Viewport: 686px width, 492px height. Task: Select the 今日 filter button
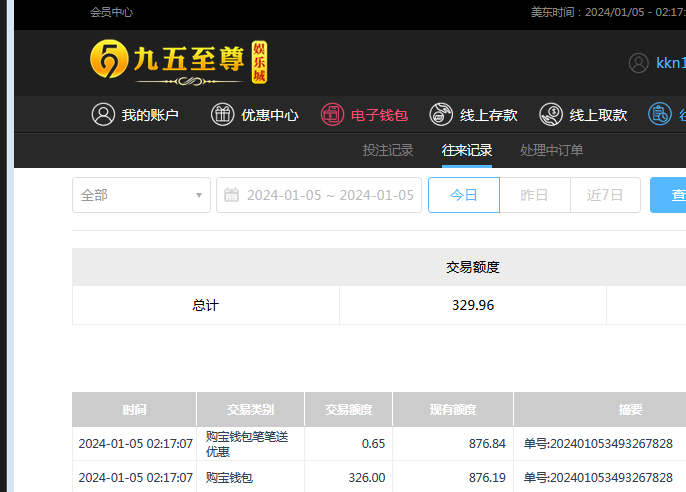coord(464,195)
